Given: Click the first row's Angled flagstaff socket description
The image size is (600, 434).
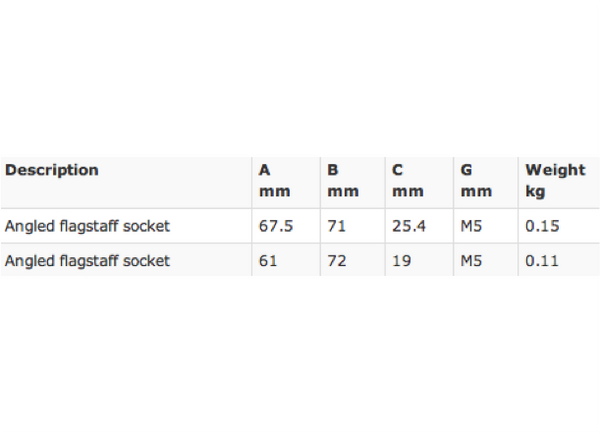Looking at the screenshot, I should (87, 226).
